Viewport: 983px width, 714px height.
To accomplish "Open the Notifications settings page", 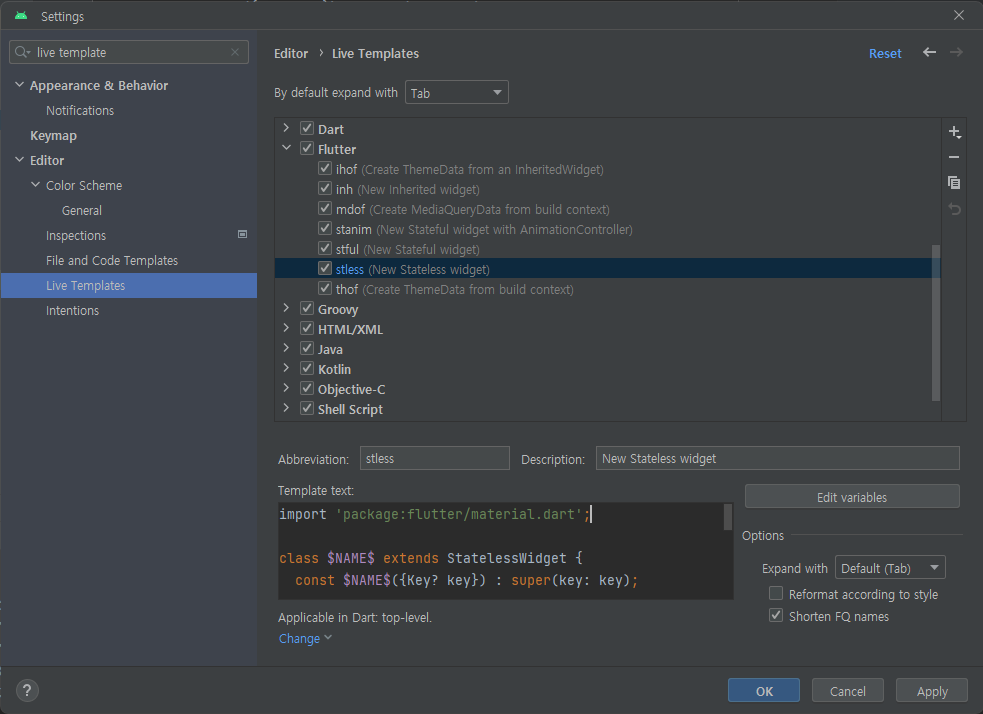I will 80,110.
